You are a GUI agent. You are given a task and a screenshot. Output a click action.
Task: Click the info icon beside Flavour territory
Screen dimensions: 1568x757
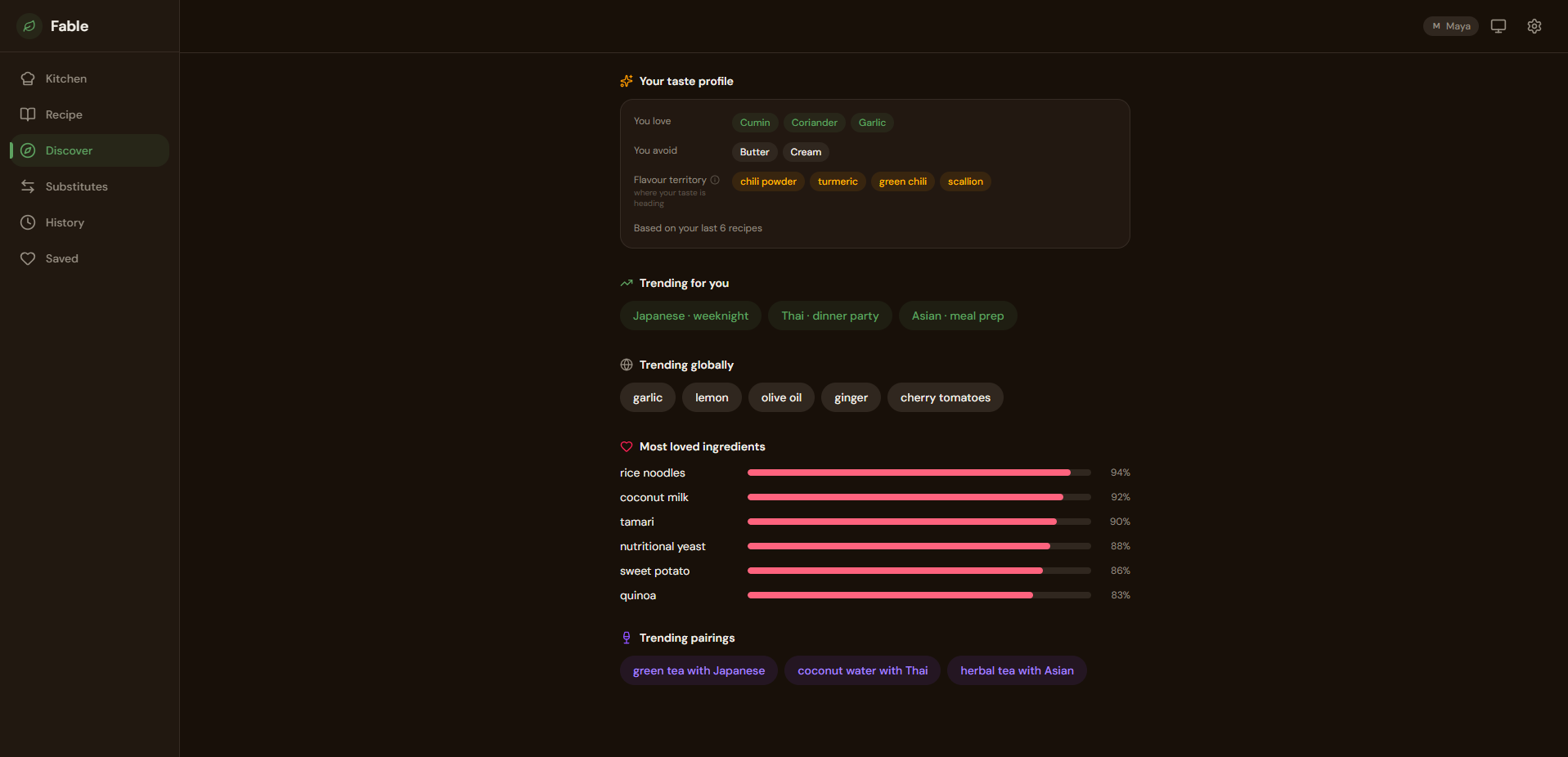pyautogui.click(x=715, y=180)
